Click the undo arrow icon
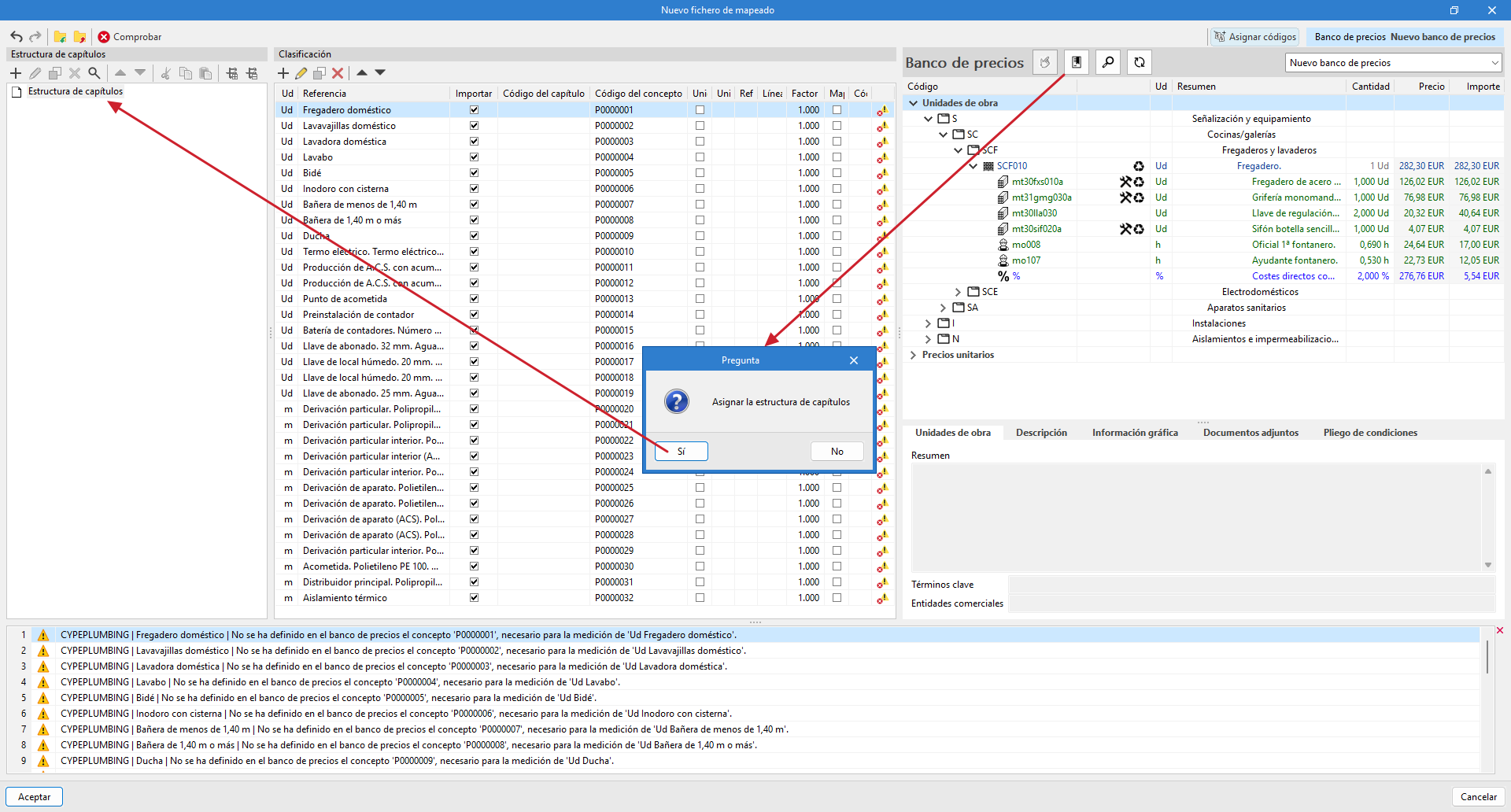 click(17, 37)
